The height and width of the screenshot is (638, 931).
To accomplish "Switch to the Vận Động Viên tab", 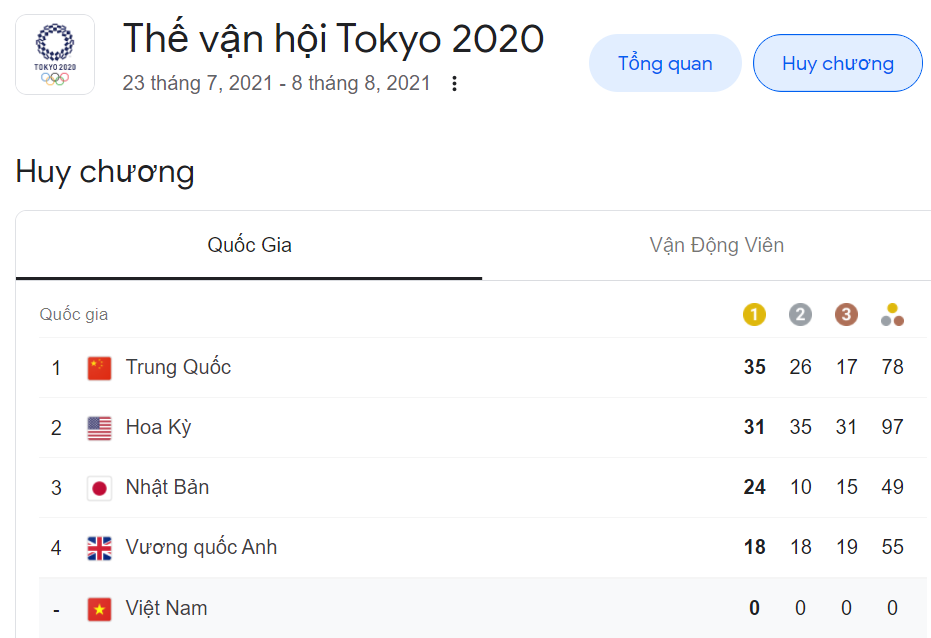I will point(716,245).
